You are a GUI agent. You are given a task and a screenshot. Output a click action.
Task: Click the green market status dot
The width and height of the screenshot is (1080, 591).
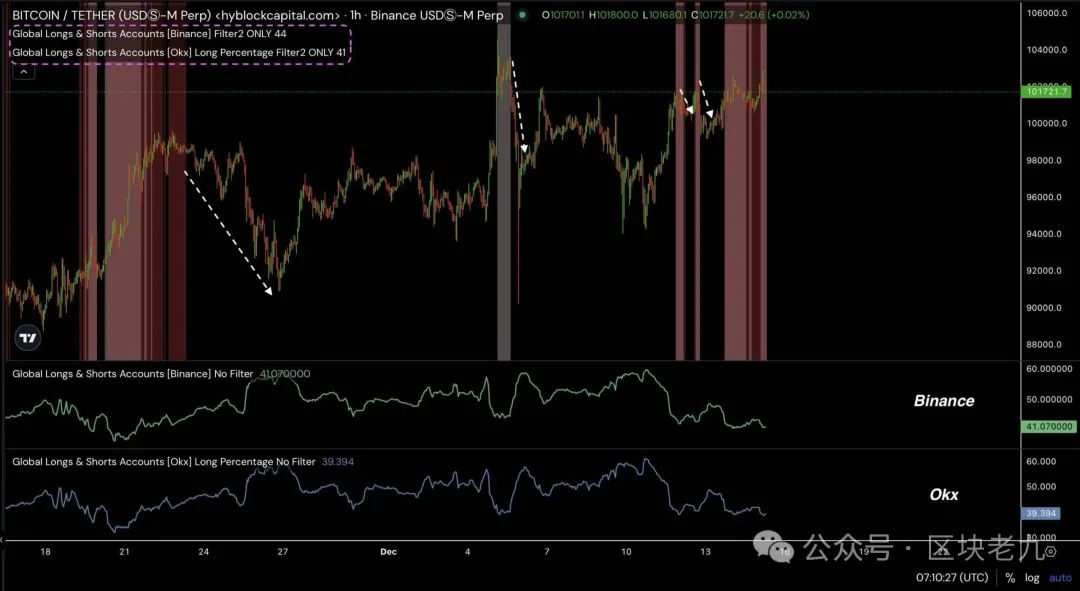point(522,14)
